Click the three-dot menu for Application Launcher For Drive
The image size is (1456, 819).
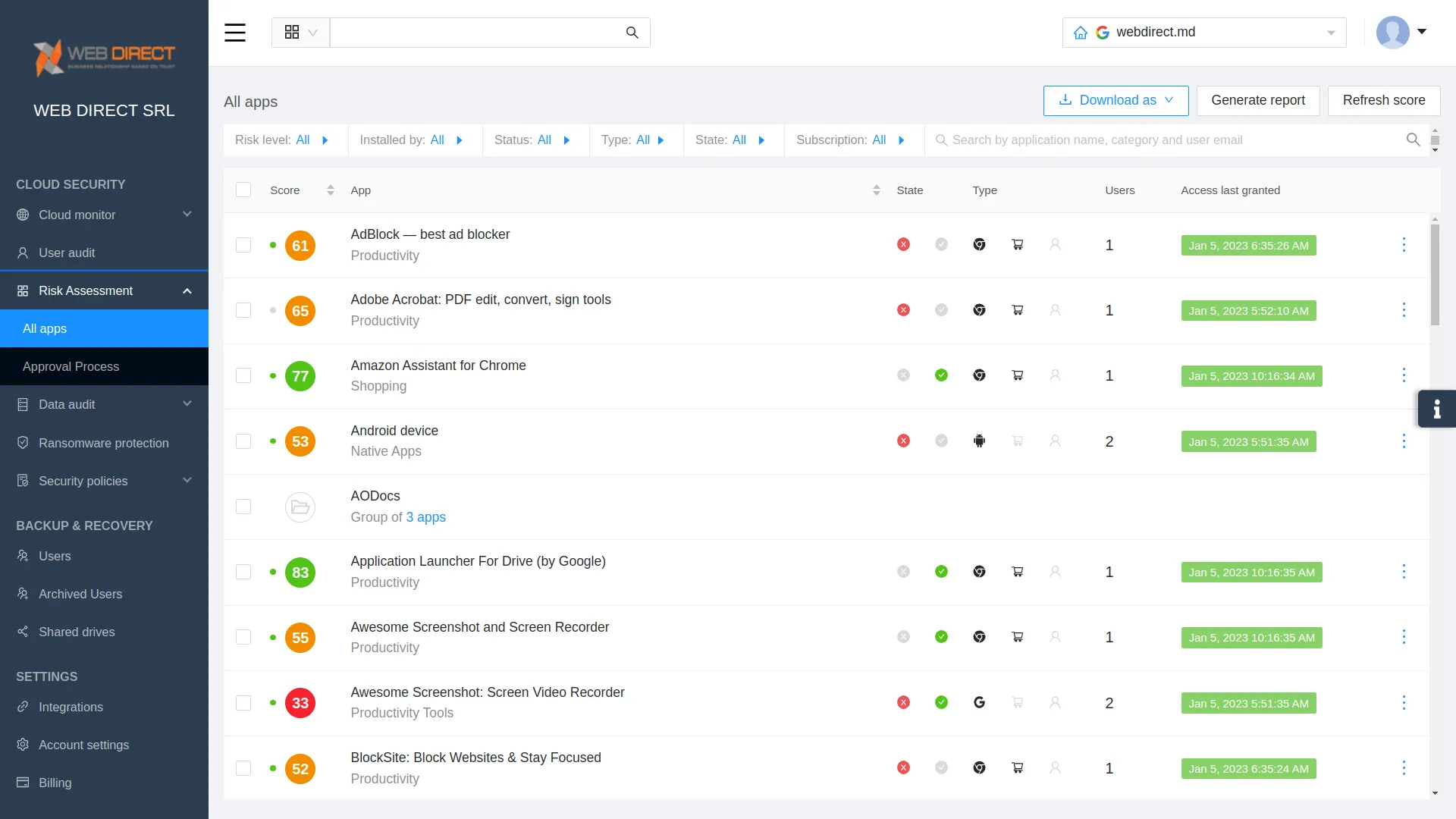(1404, 572)
